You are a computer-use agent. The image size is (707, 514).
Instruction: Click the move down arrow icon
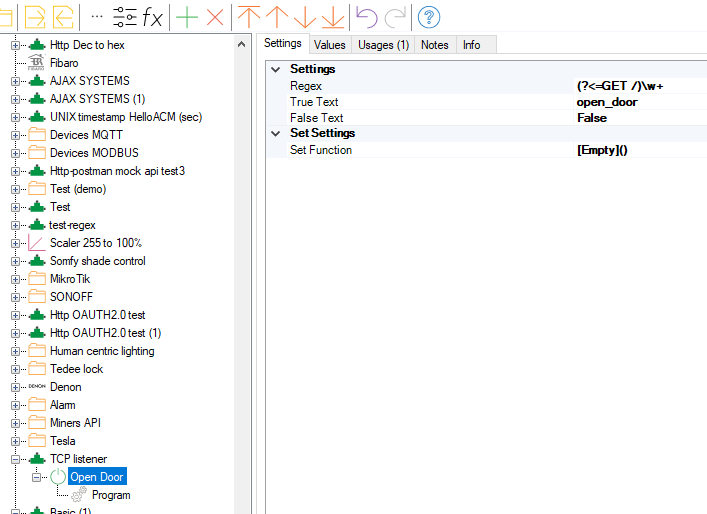tap(305, 16)
